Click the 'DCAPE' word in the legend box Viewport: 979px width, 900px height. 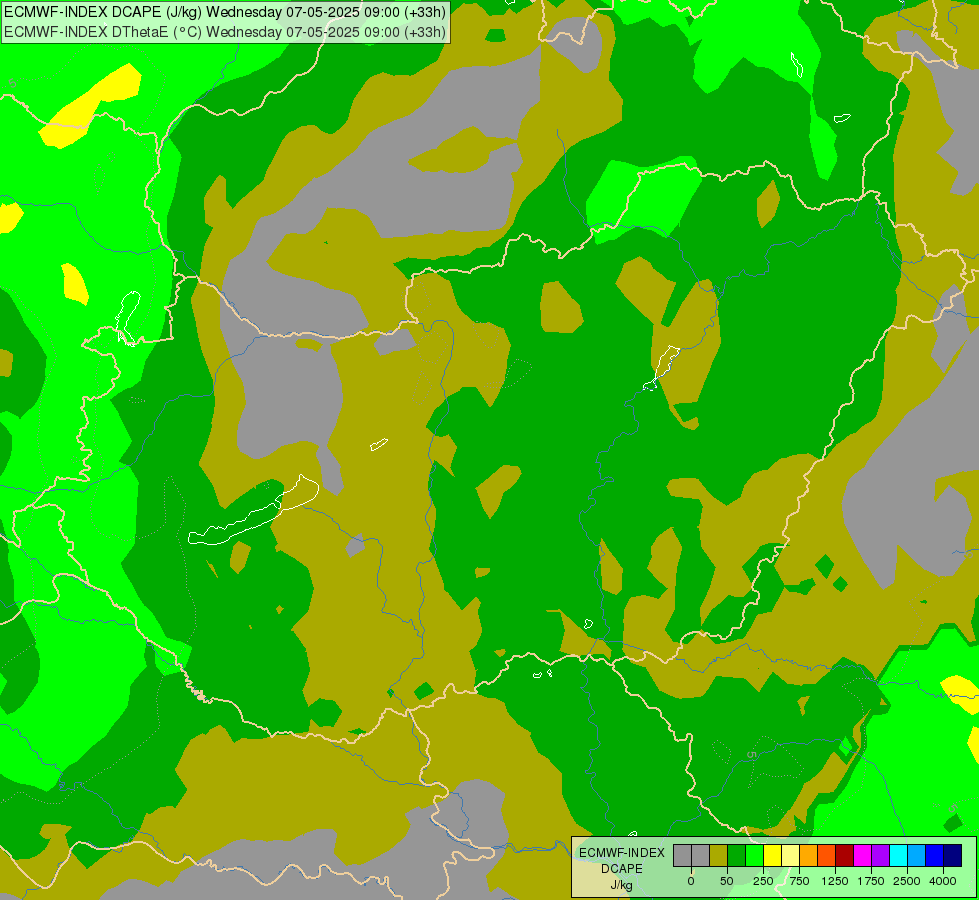(622, 869)
